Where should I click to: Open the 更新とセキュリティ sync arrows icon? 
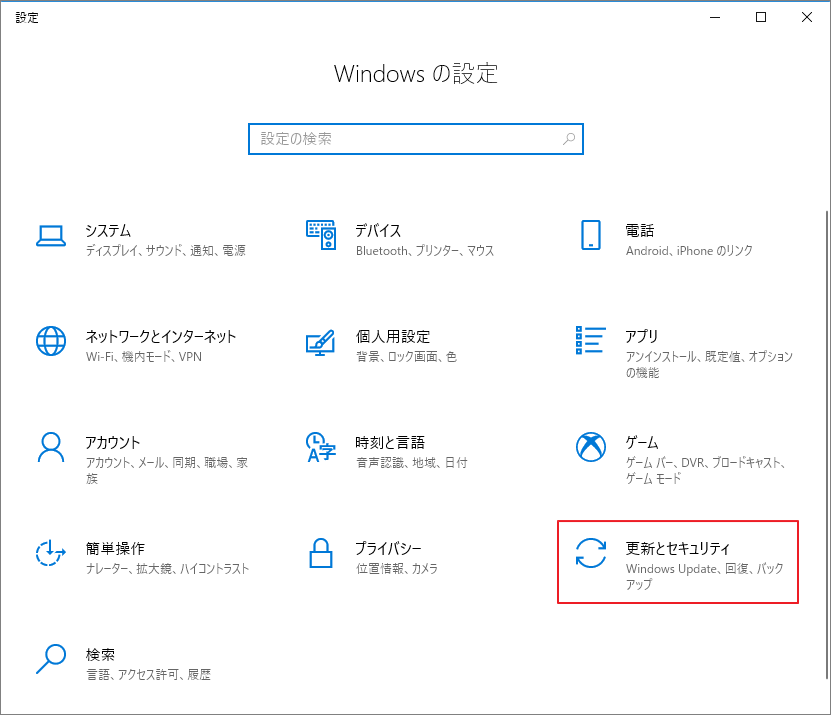click(x=591, y=553)
